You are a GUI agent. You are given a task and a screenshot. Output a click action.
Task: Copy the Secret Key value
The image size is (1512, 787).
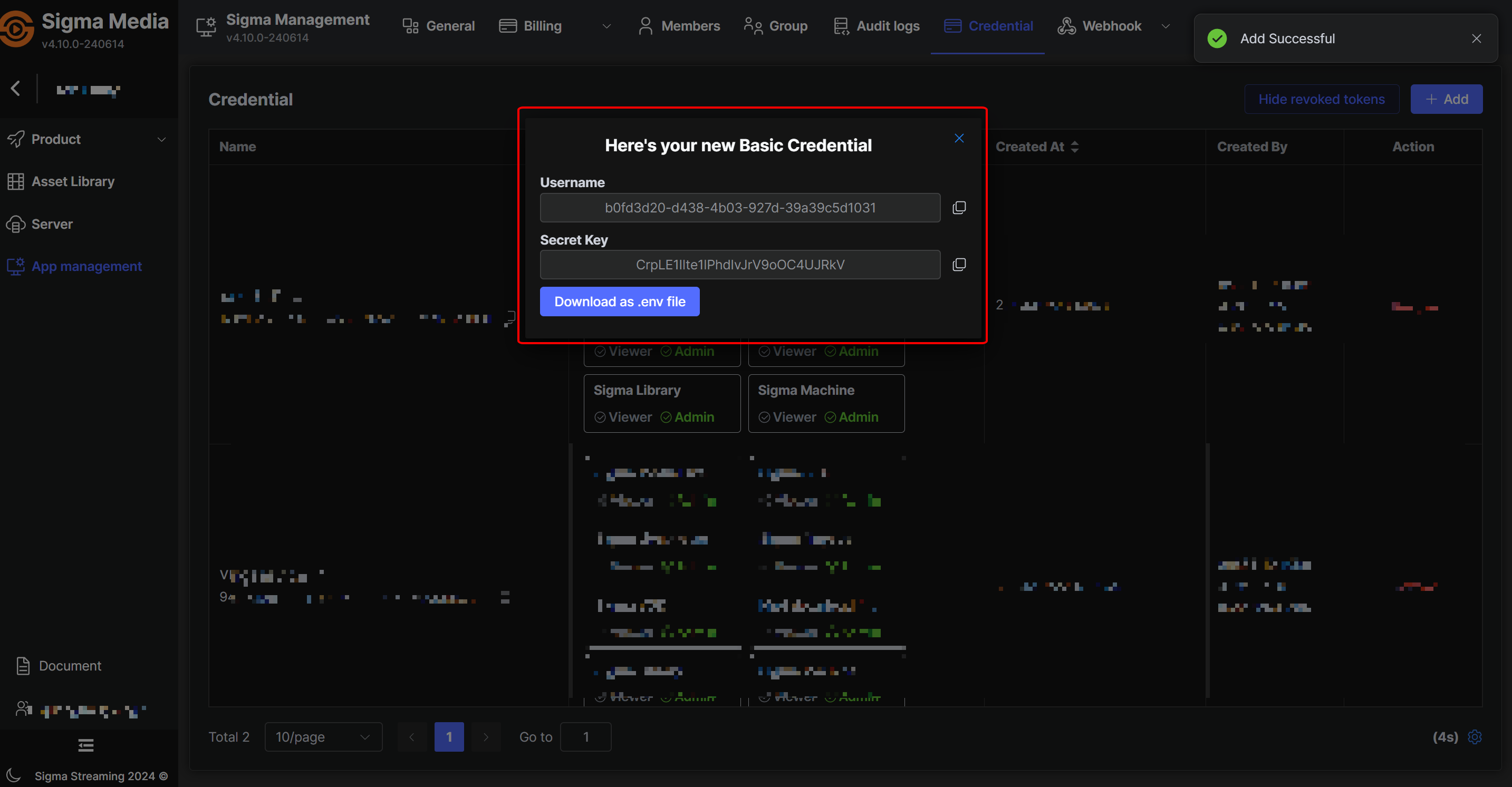click(958, 265)
